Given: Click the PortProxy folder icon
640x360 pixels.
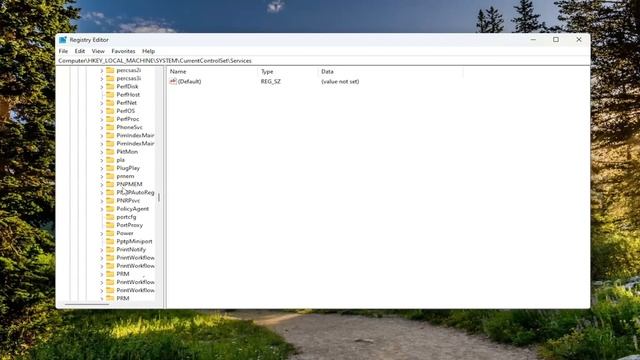Looking at the screenshot, I should (x=110, y=225).
